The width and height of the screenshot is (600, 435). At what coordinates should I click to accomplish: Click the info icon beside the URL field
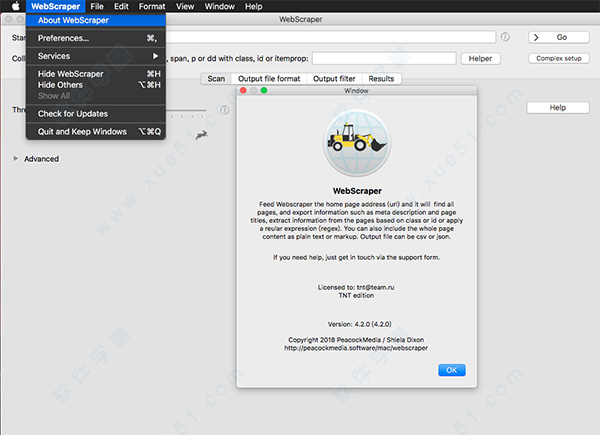click(x=505, y=37)
